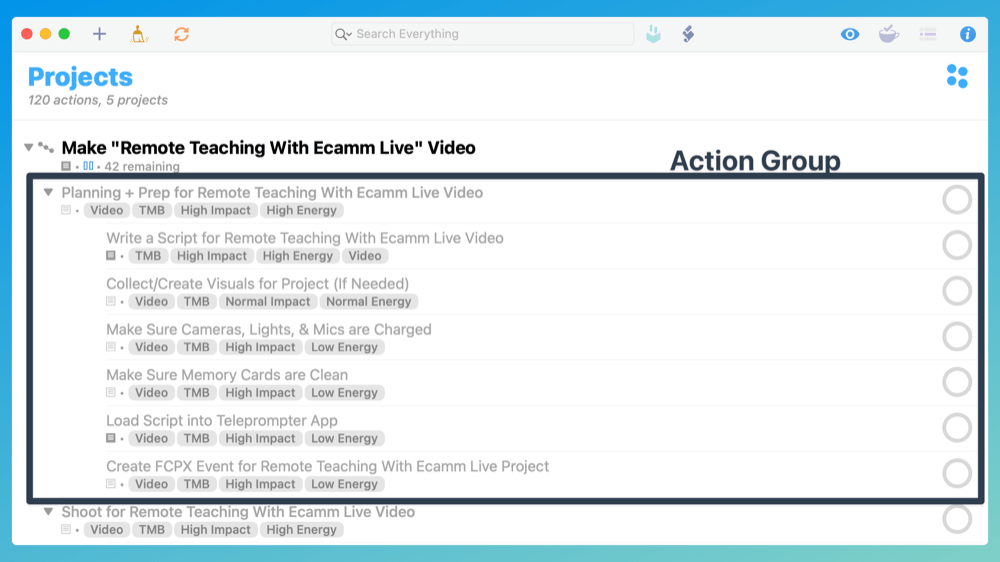
Task: Click the project note icon by 42 remaining
Action: click(66, 166)
